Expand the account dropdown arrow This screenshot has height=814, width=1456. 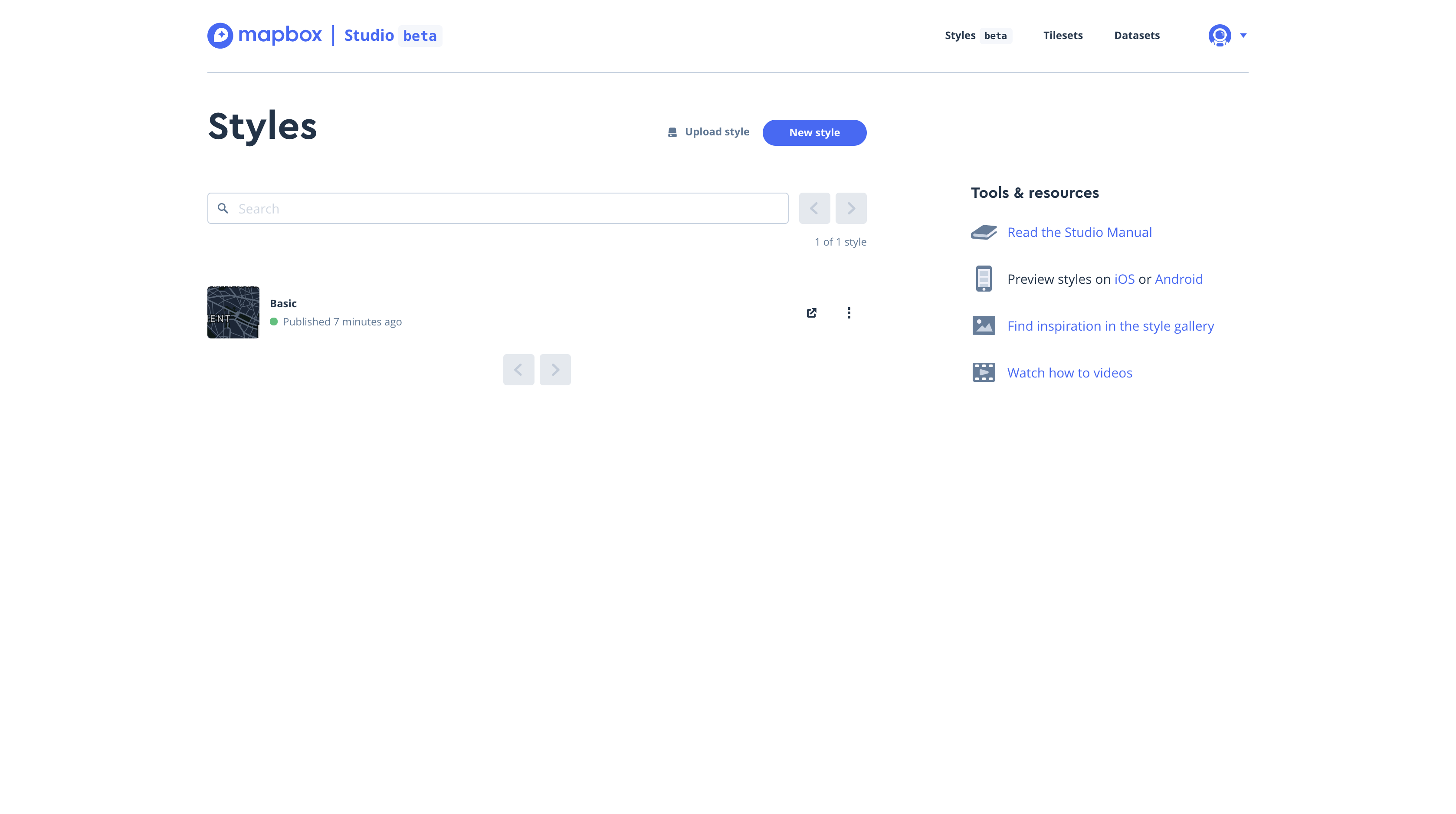pyautogui.click(x=1243, y=36)
